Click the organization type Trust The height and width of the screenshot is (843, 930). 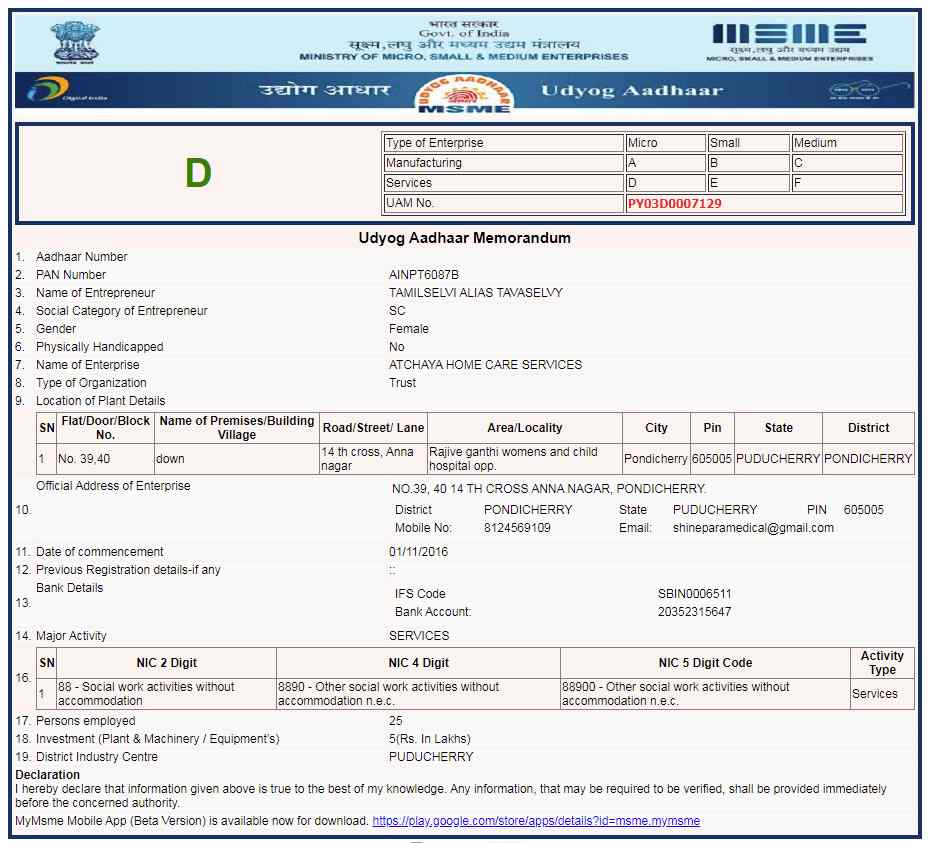tap(402, 383)
